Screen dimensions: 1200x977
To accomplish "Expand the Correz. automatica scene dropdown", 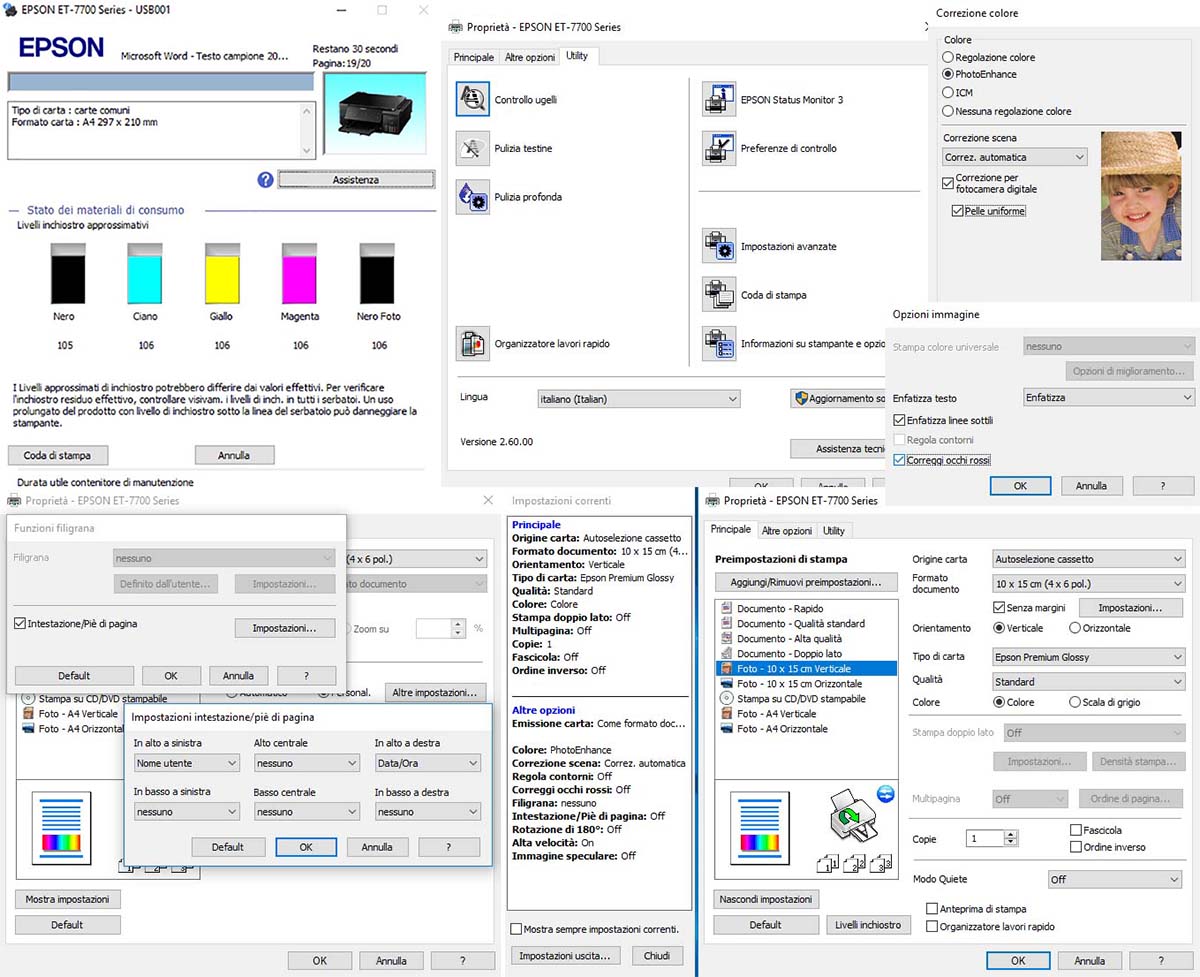I will [x=1015, y=157].
